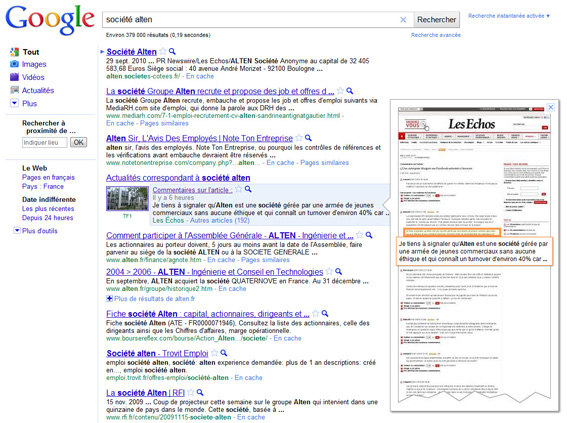The image size is (567, 423).
Task: Switch to Actualités results
Action: (38, 90)
